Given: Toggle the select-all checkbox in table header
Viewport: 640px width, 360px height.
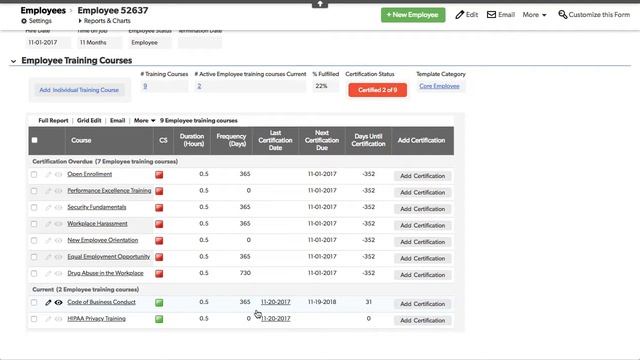Looking at the screenshot, I should [35, 140].
